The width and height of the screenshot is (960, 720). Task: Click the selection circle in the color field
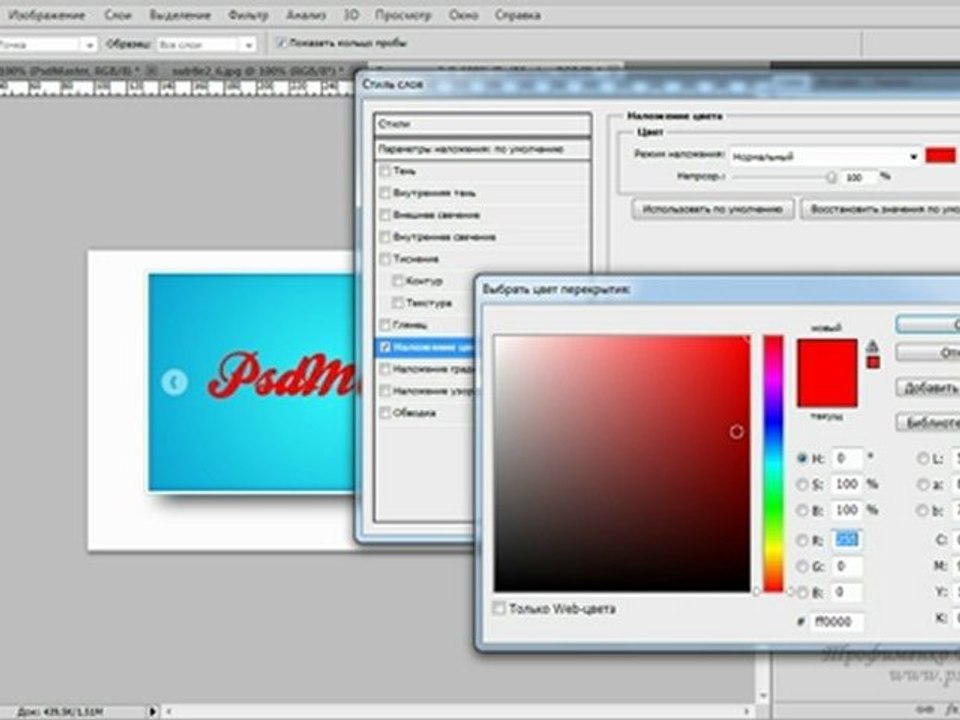pos(737,432)
